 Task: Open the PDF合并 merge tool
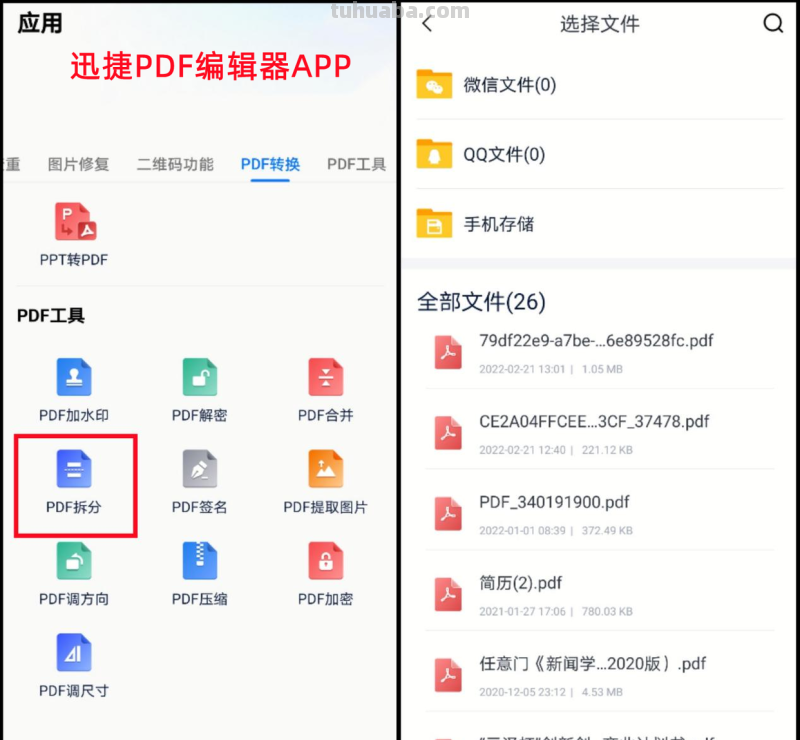(x=326, y=390)
